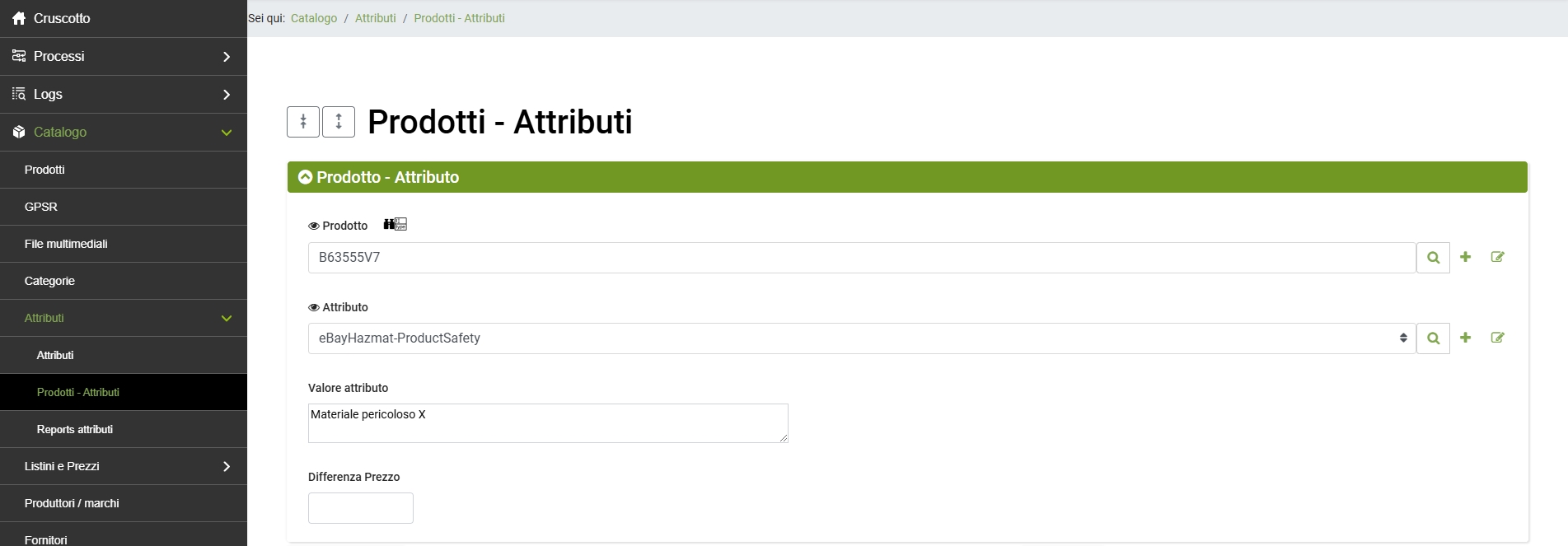Screen dimensions: 1568x546
Task: Toggle the eye icon beside Prodotto label
Action: (314, 226)
